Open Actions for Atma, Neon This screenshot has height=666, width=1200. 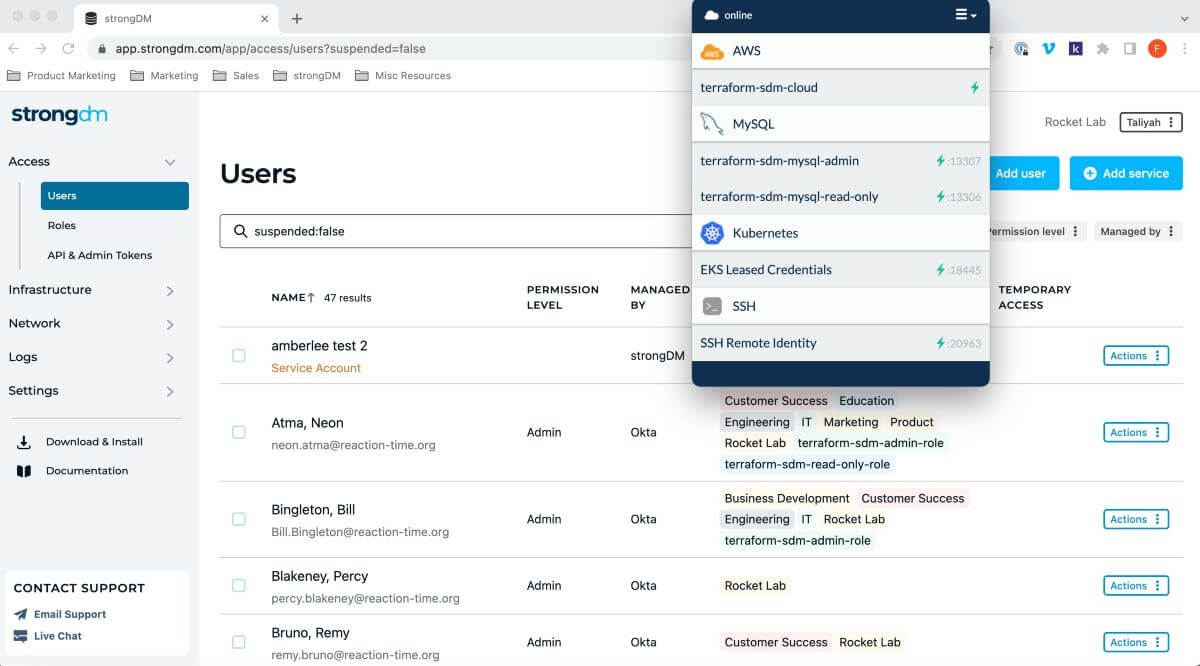coord(1136,432)
